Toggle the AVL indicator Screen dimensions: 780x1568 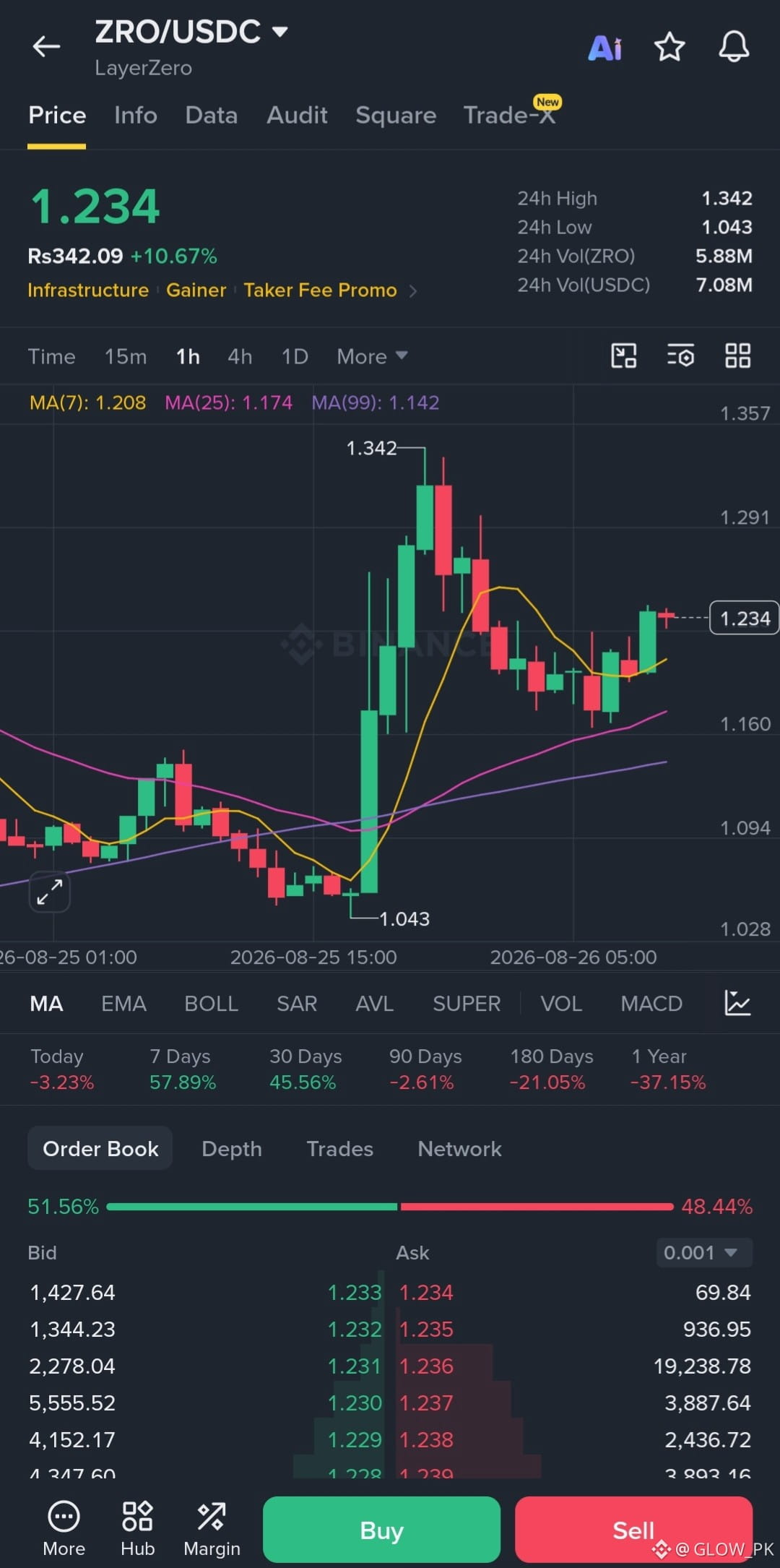375,1003
